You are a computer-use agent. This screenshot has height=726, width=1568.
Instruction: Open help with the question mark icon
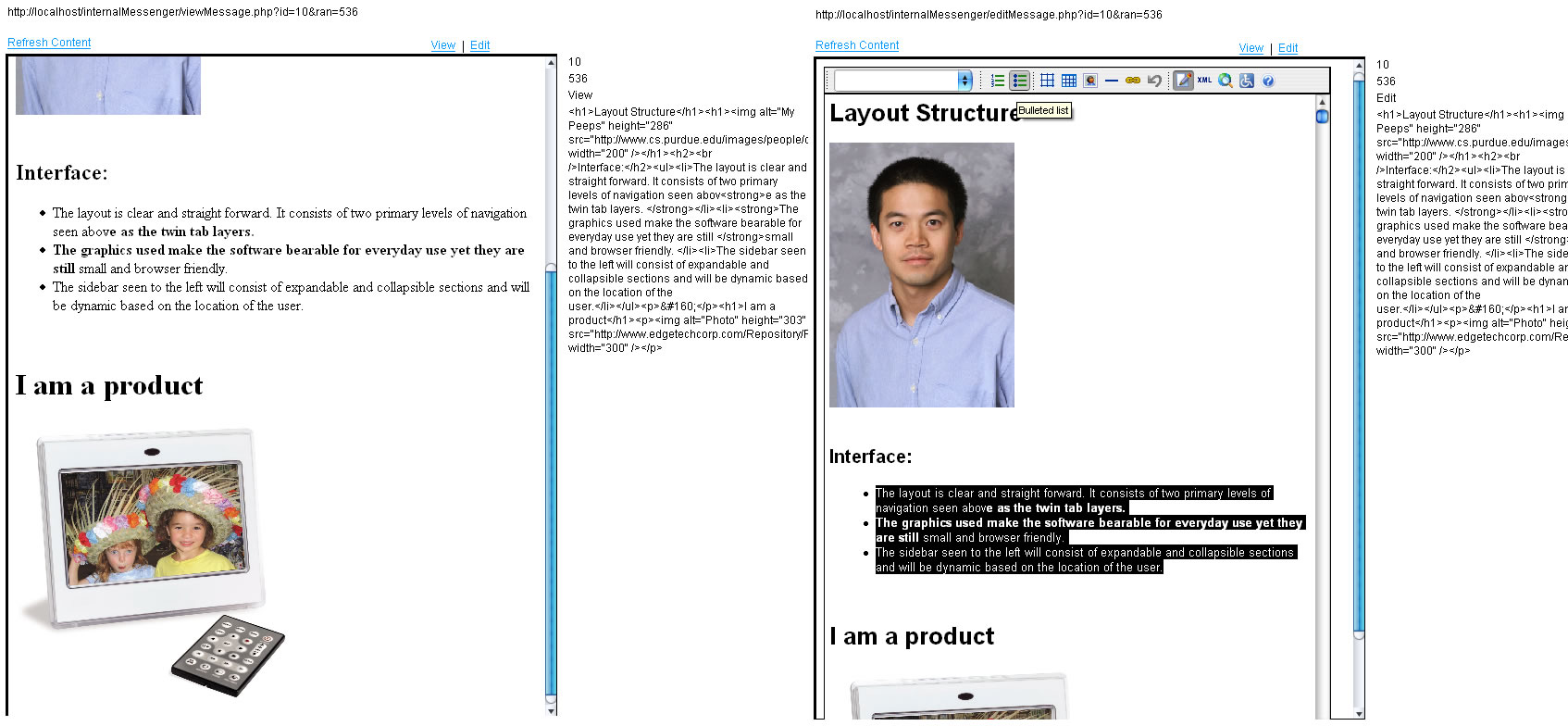[1268, 81]
